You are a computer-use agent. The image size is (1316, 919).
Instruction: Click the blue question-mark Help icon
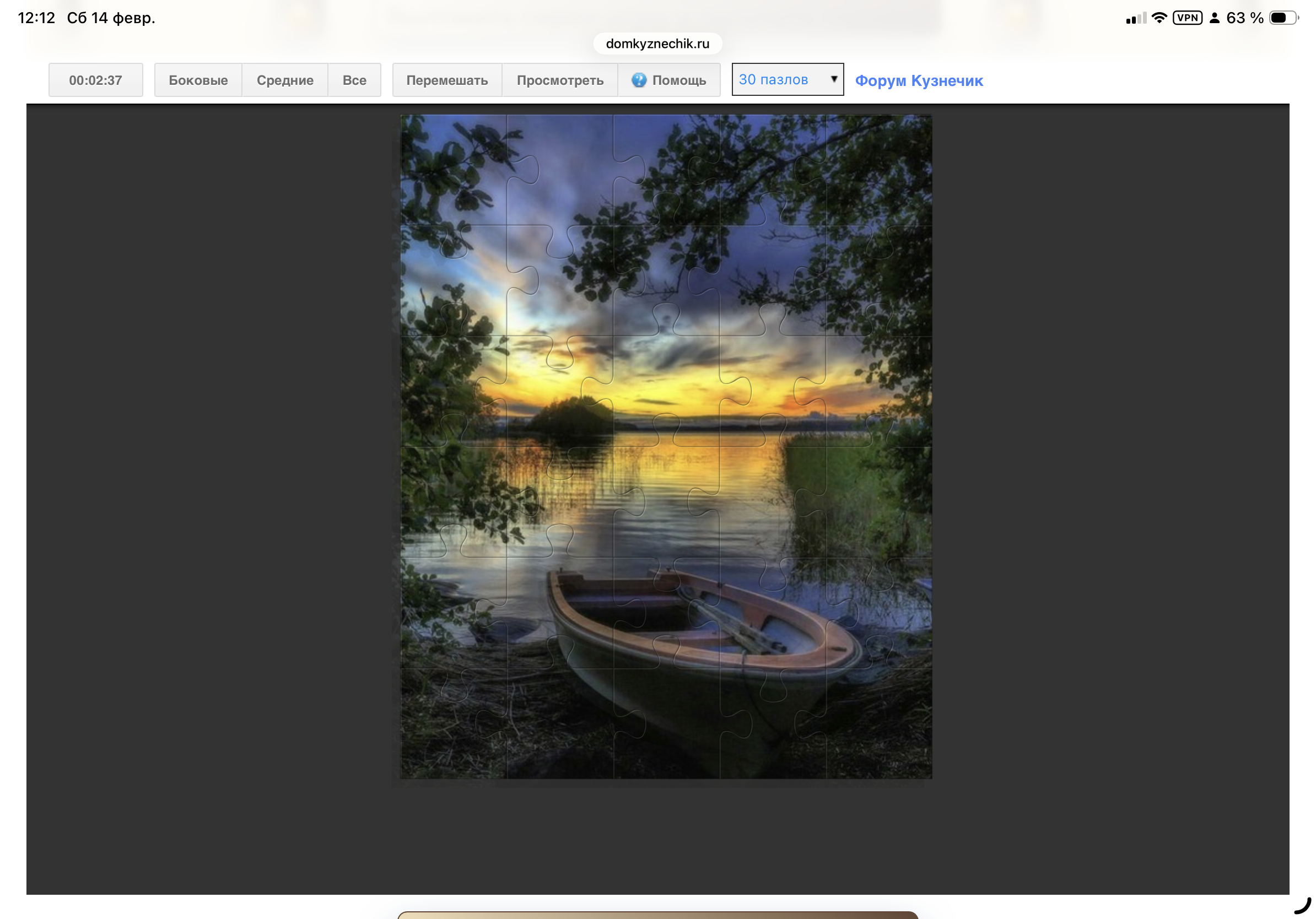pyautogui.click(x=639, y=80)
